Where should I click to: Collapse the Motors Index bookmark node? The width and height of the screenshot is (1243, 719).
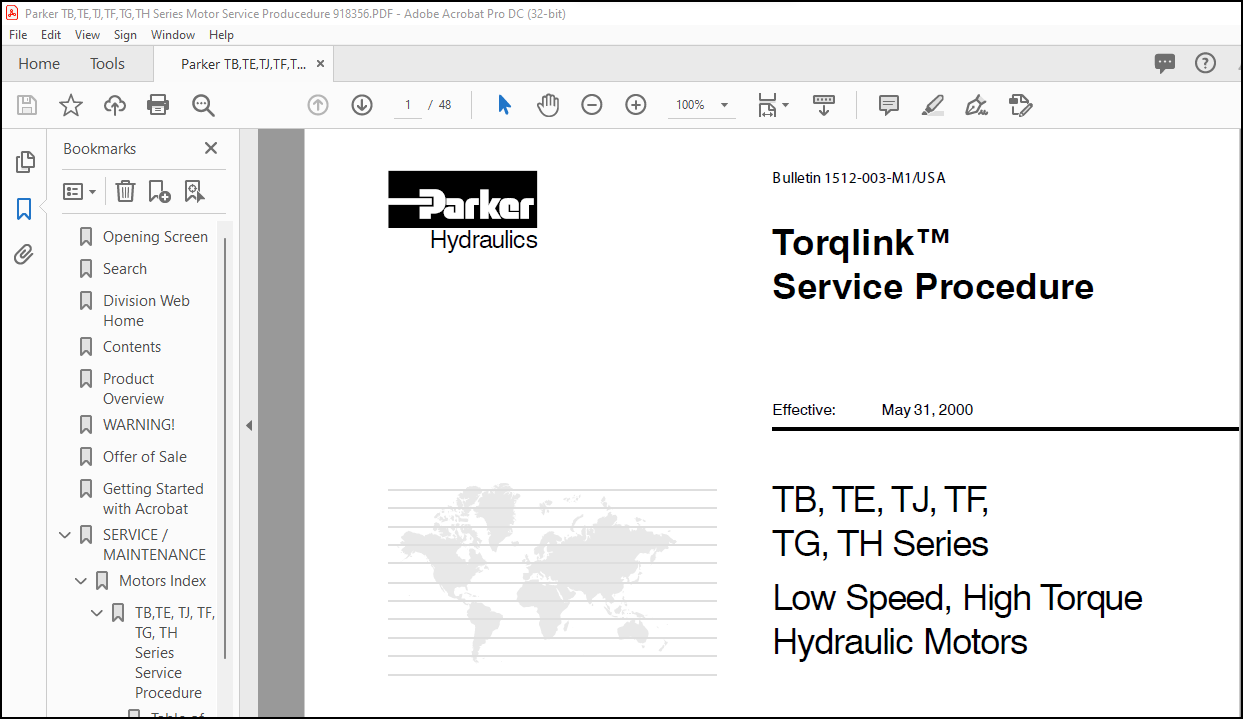(81, 581)
